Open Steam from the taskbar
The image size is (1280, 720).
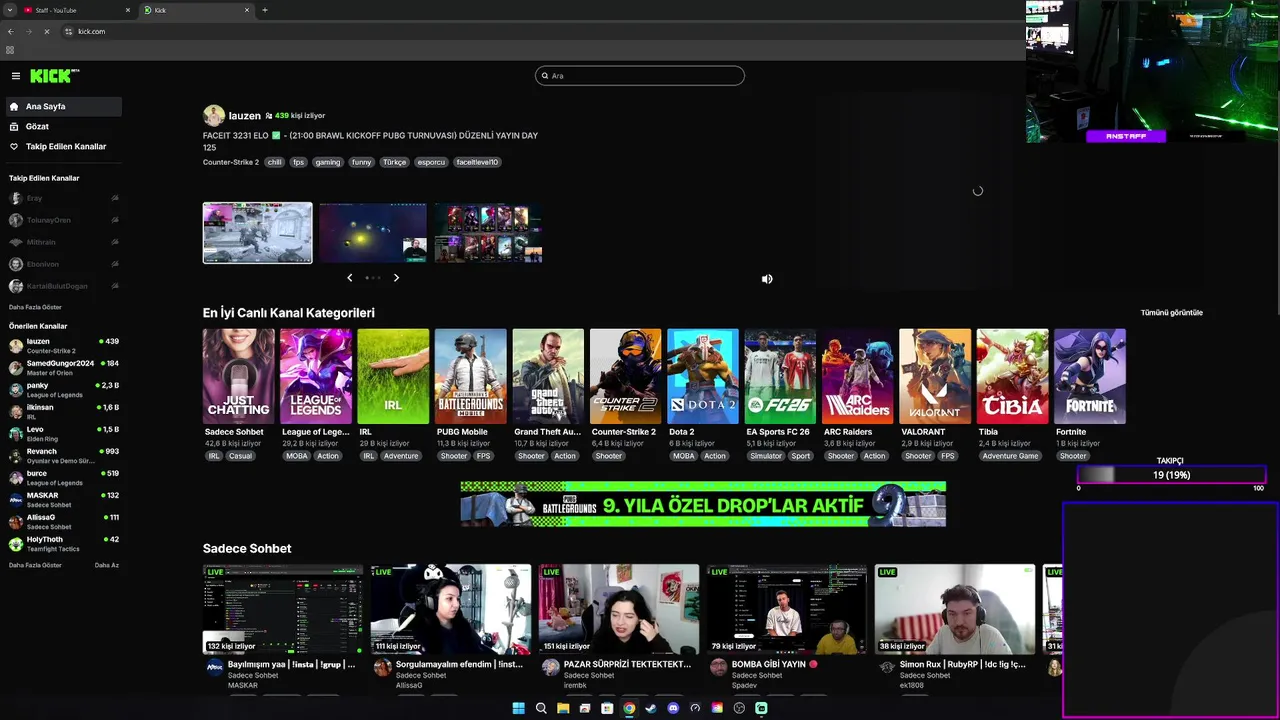[651, 708]
